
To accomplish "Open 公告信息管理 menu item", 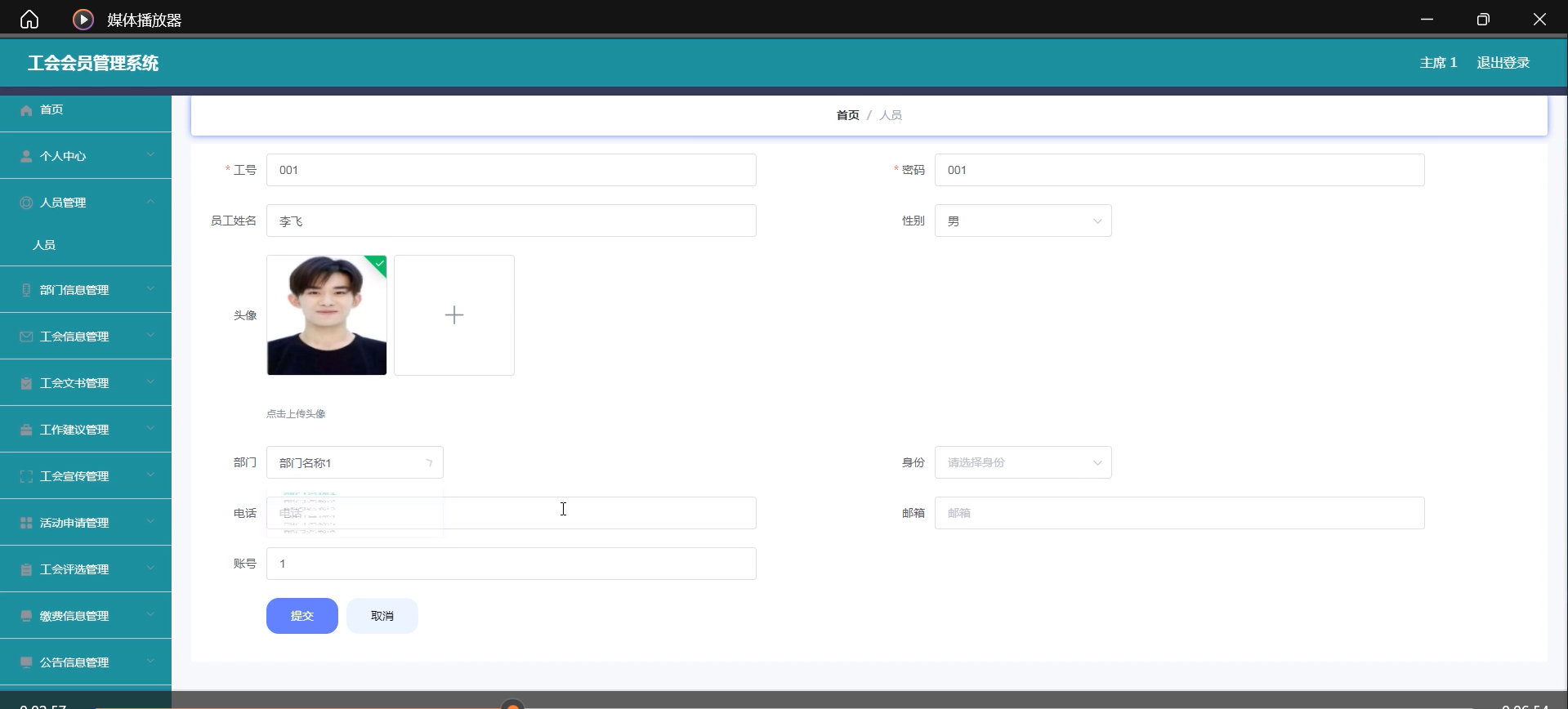I will click(x=86, y=662).
